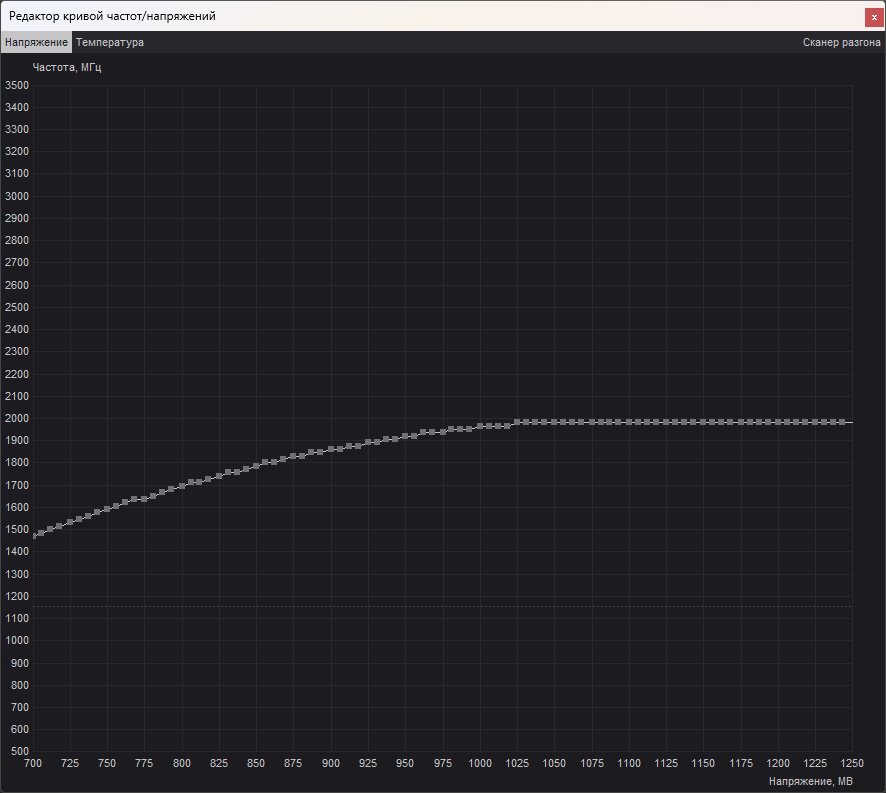
Task: Select the first curve point at 700 mV
Action: (34, 536)
